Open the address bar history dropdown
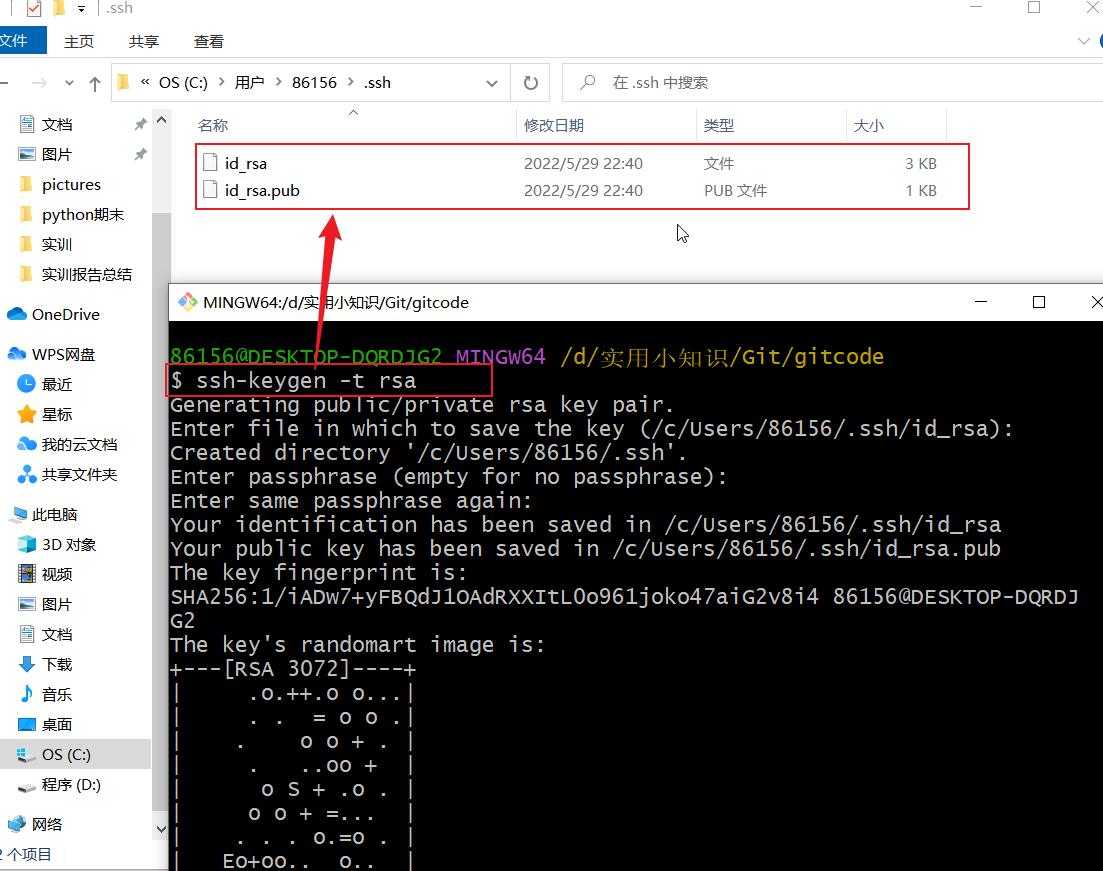The image size is (1103, 871). (x=492, y=83)
